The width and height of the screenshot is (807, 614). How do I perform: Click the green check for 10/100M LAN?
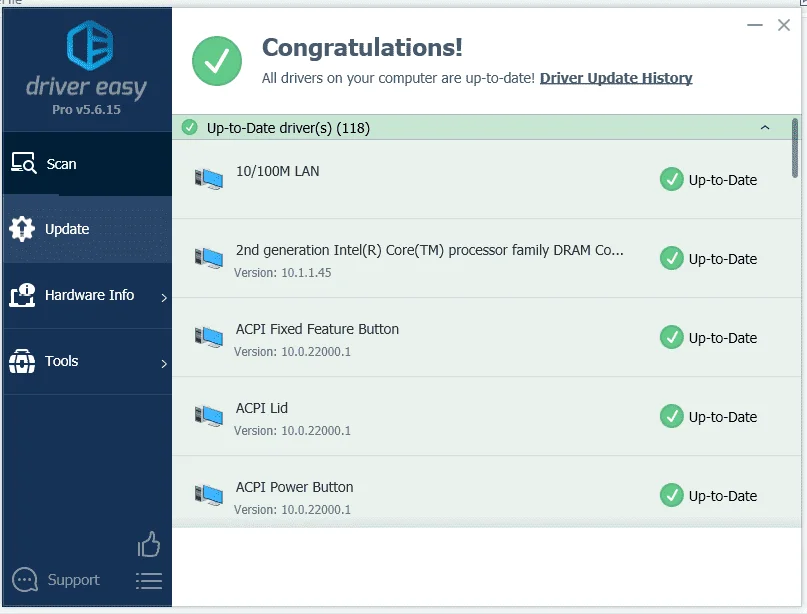click(672, 179)
